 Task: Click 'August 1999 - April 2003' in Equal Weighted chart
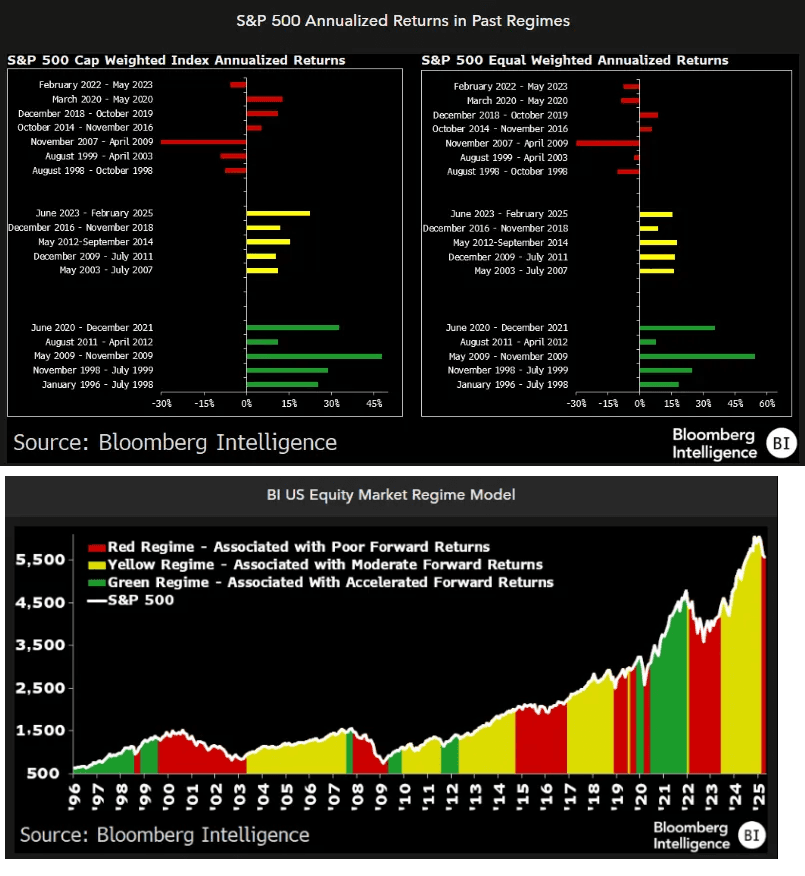[514, 158]
